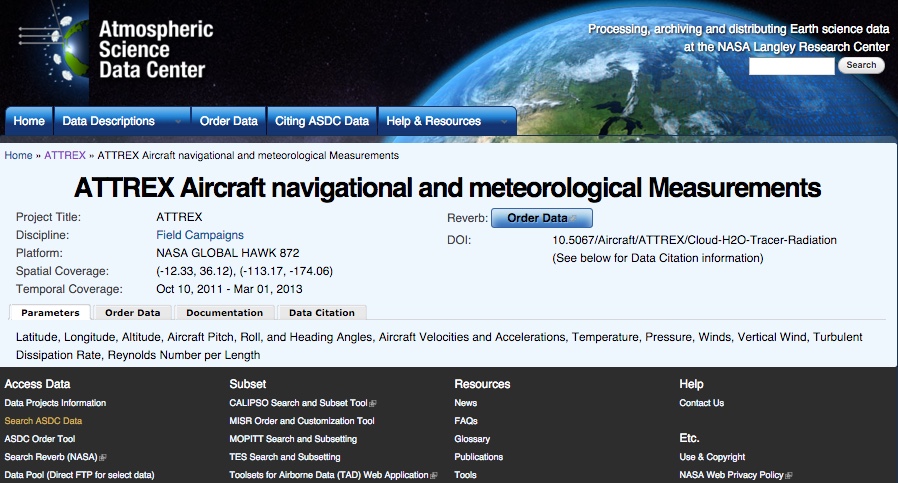
Task: Open Data Pool (Direct FTP) link
Action: pyautogui.click(x=79, y=475)
